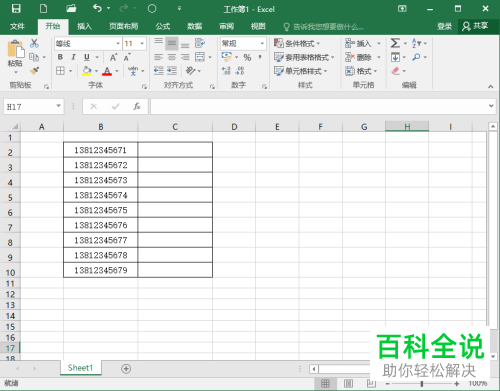Open the 文件 File tab
The height and width of the screenshot is (391, 500).
pos(17,26)
